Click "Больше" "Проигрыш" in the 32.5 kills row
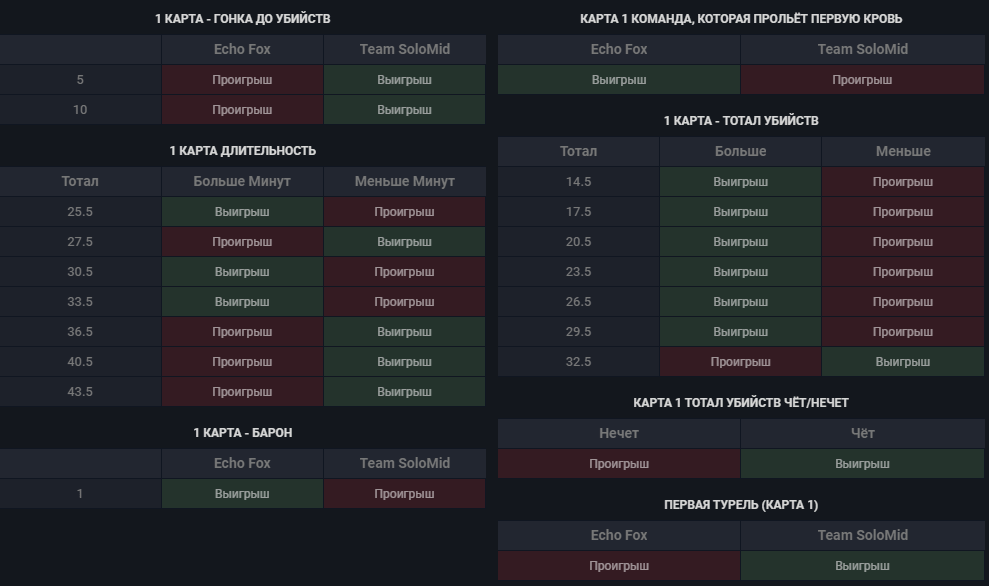The image size is (989, 586). [x=740, y=361]
